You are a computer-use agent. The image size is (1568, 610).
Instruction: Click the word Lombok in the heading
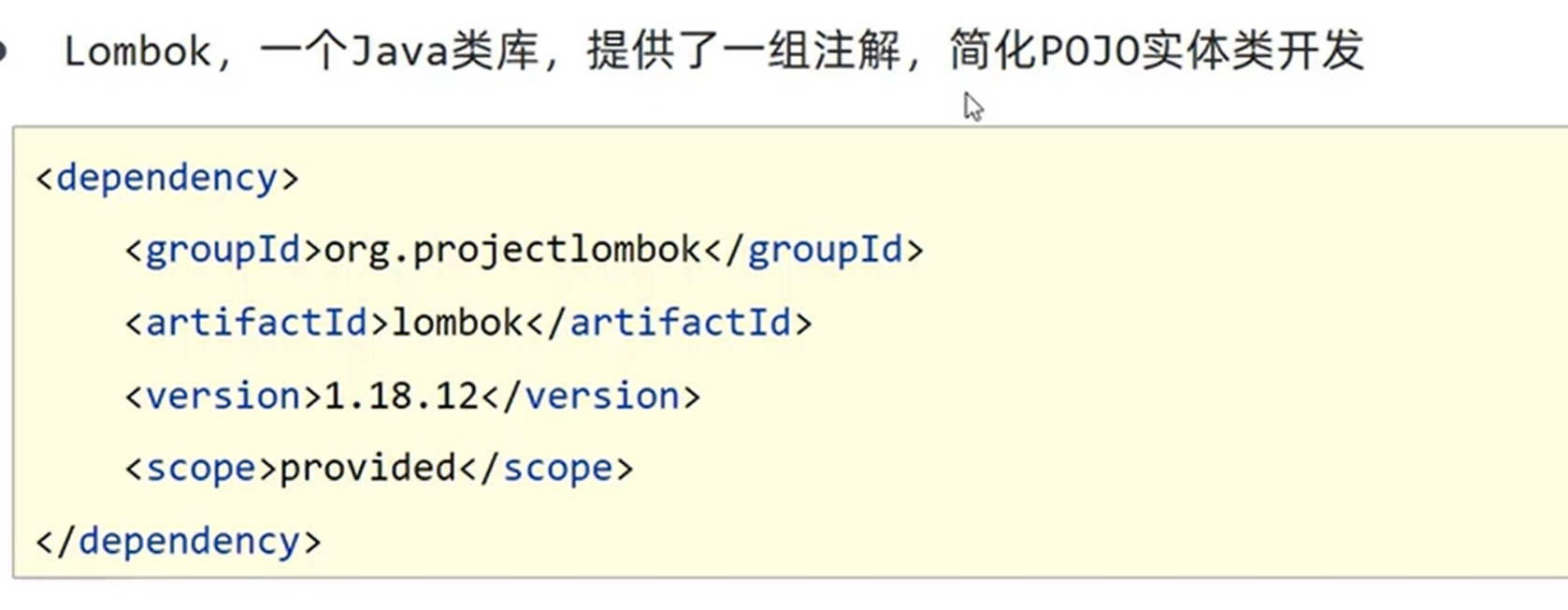[x=137, y=51]
